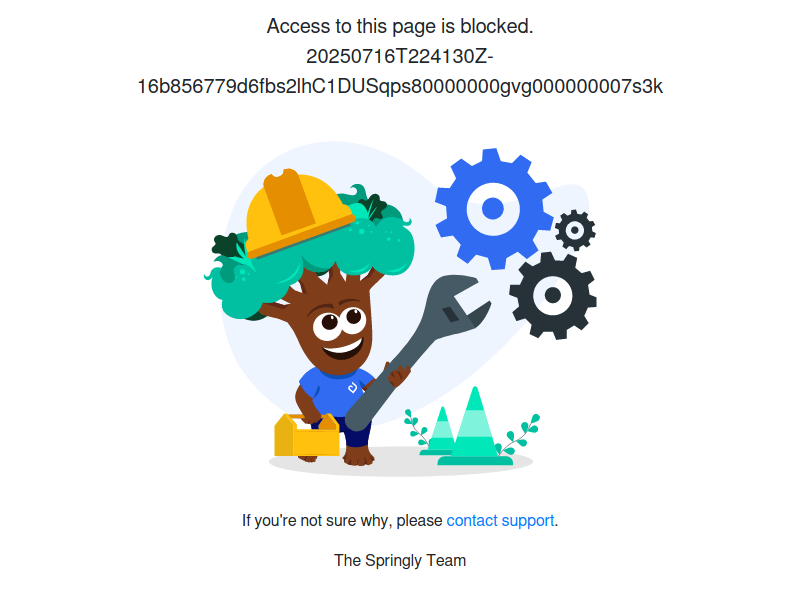Image resolution: width=800 pixels, height=600 pixels.
Task: Click the gray shadow under the mascot
Action: pos(401,463)
